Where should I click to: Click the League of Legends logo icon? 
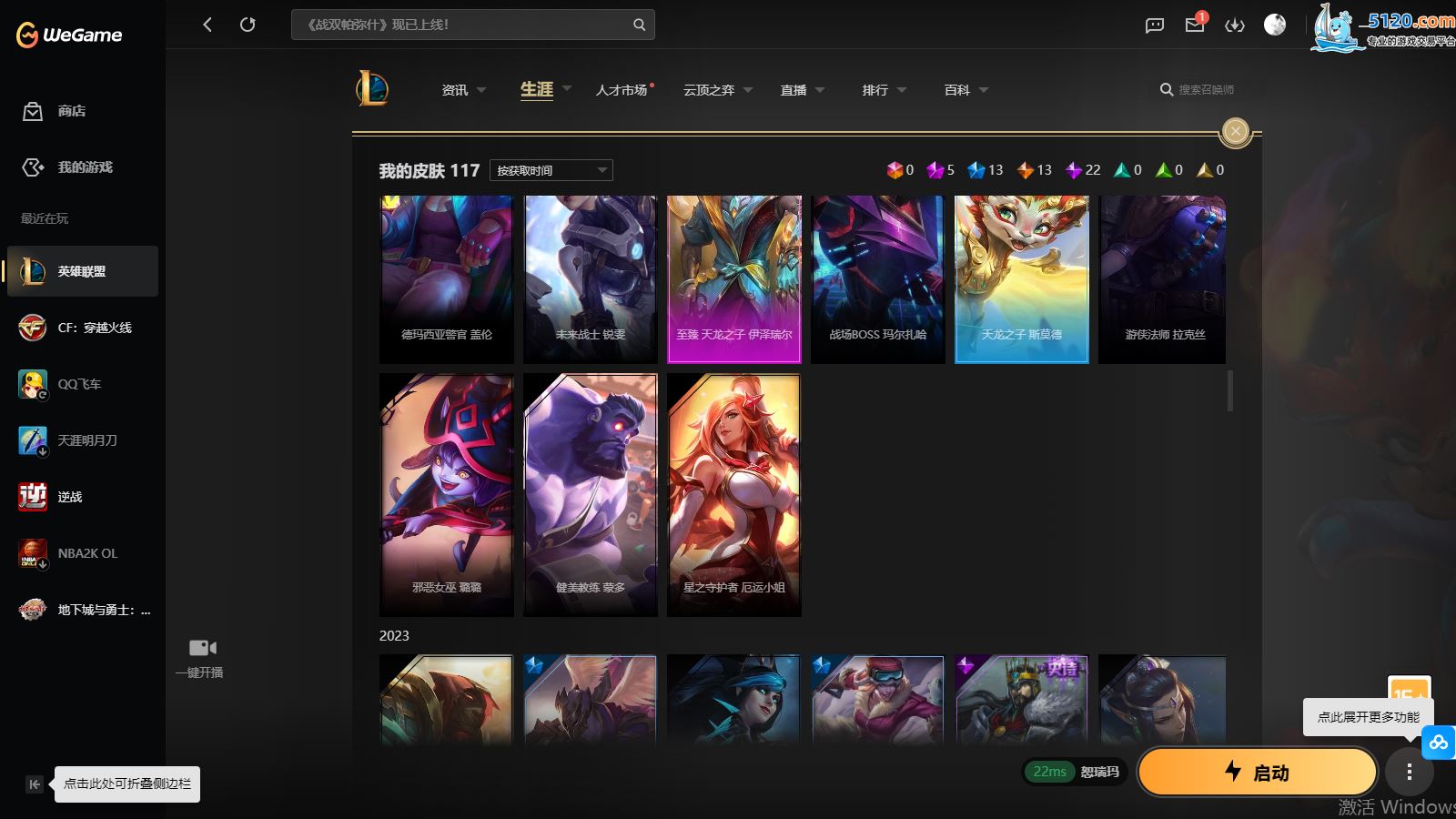(372, 89)
